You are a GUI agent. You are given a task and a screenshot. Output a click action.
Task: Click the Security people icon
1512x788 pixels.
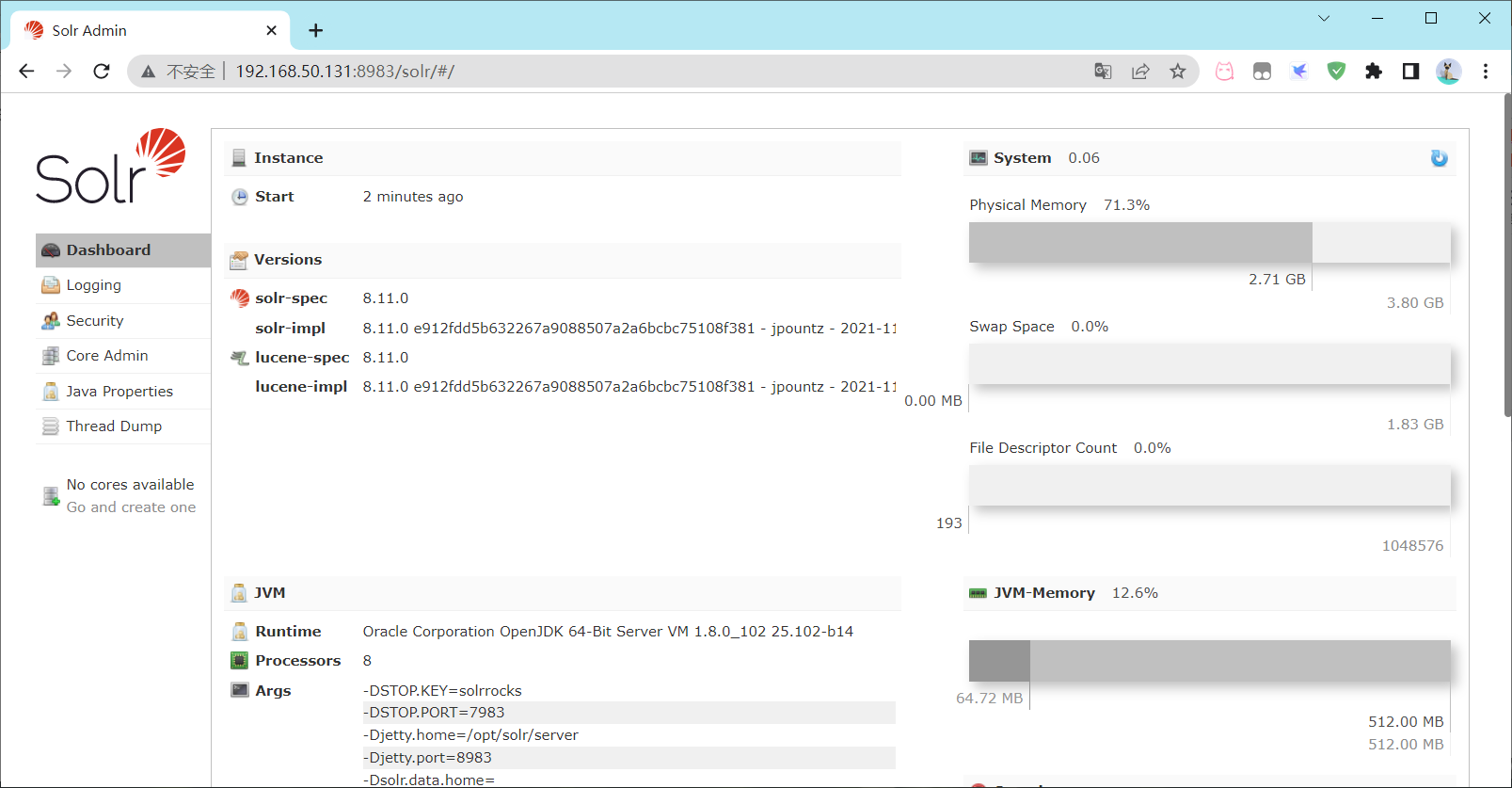51,321
